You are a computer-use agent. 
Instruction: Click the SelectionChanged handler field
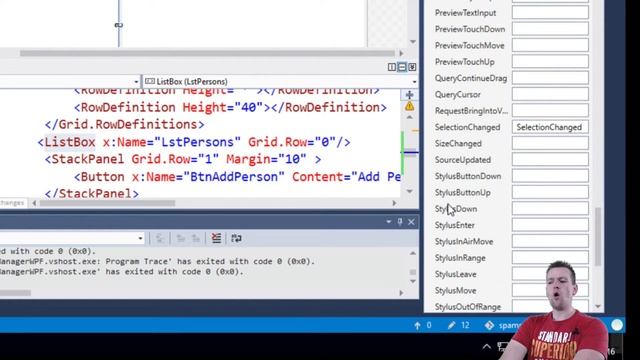(x=550, y=127)
